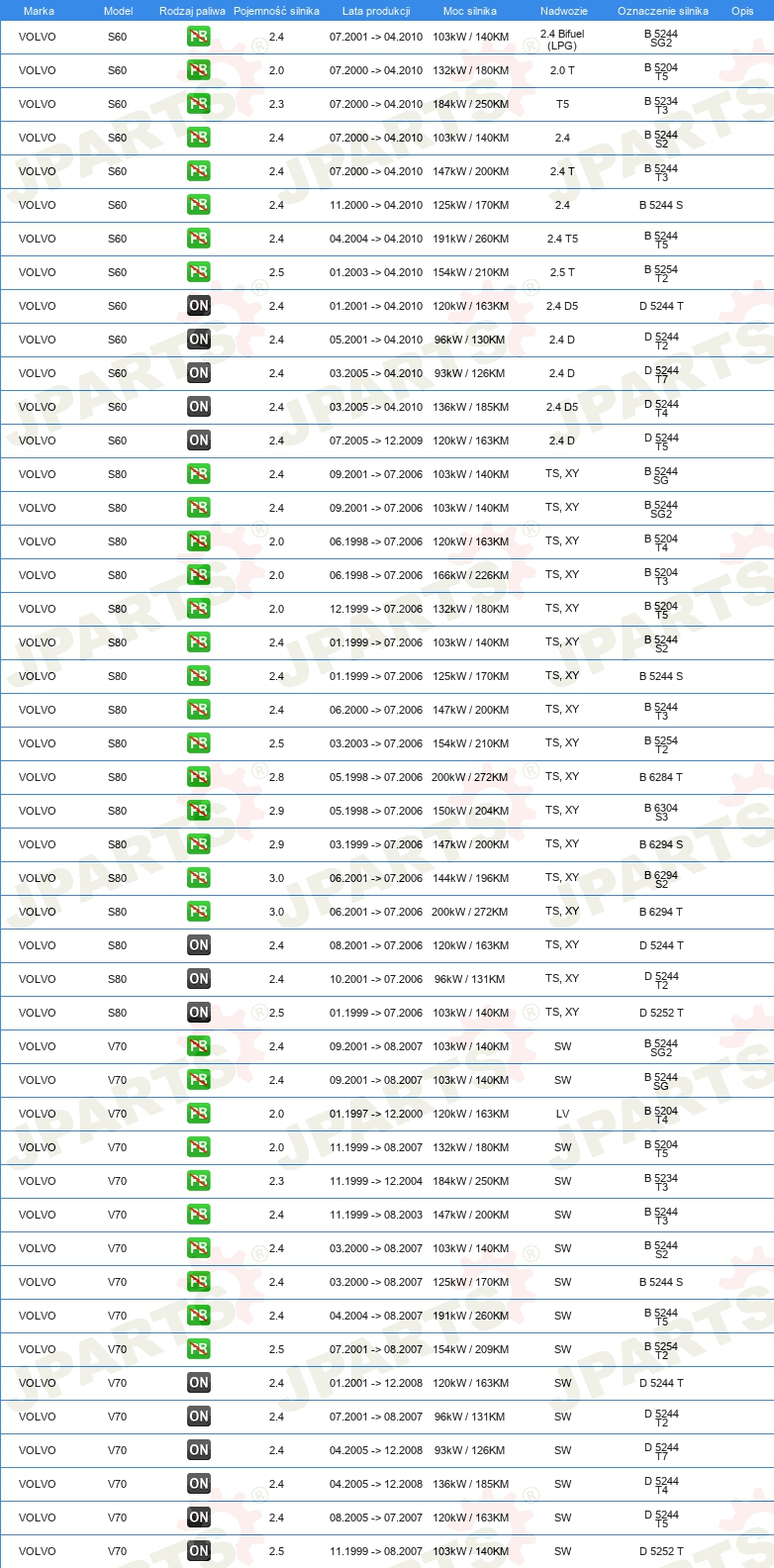
Task: Select the '150kW / 204KM' power cell
Action: point(470,811)
